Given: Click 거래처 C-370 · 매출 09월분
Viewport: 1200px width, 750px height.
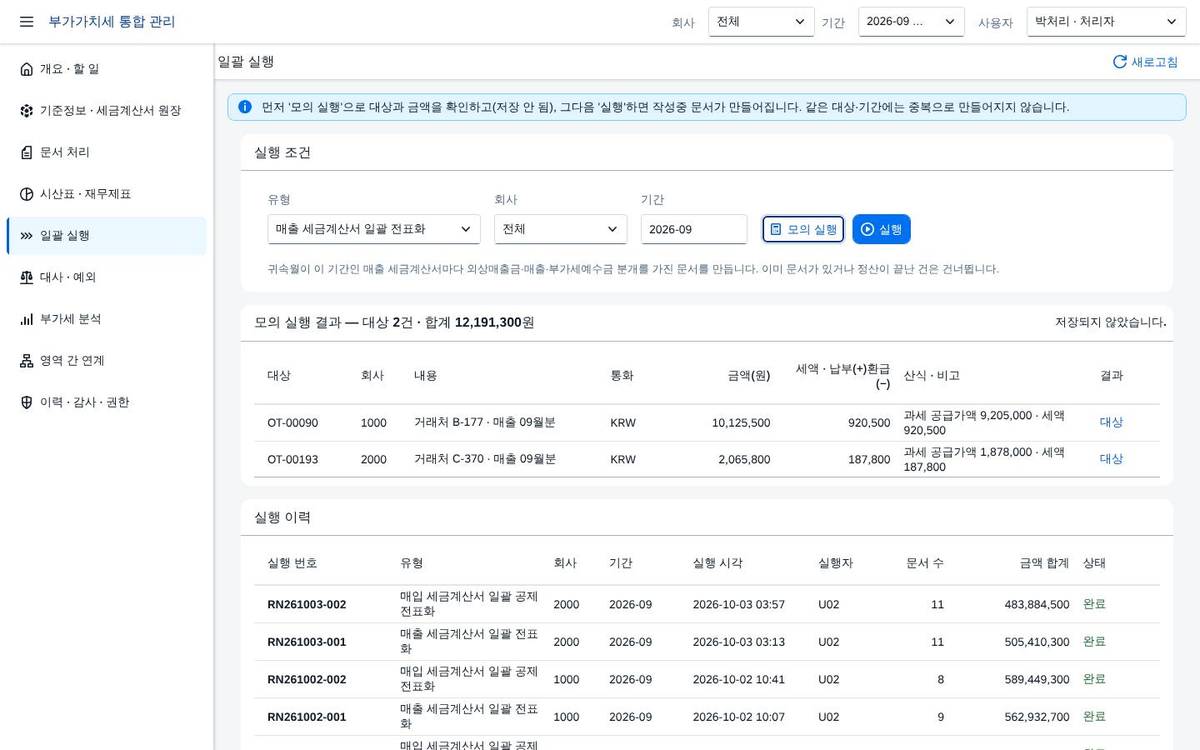Looking at the screenshot, I should [x=485, y=459].
